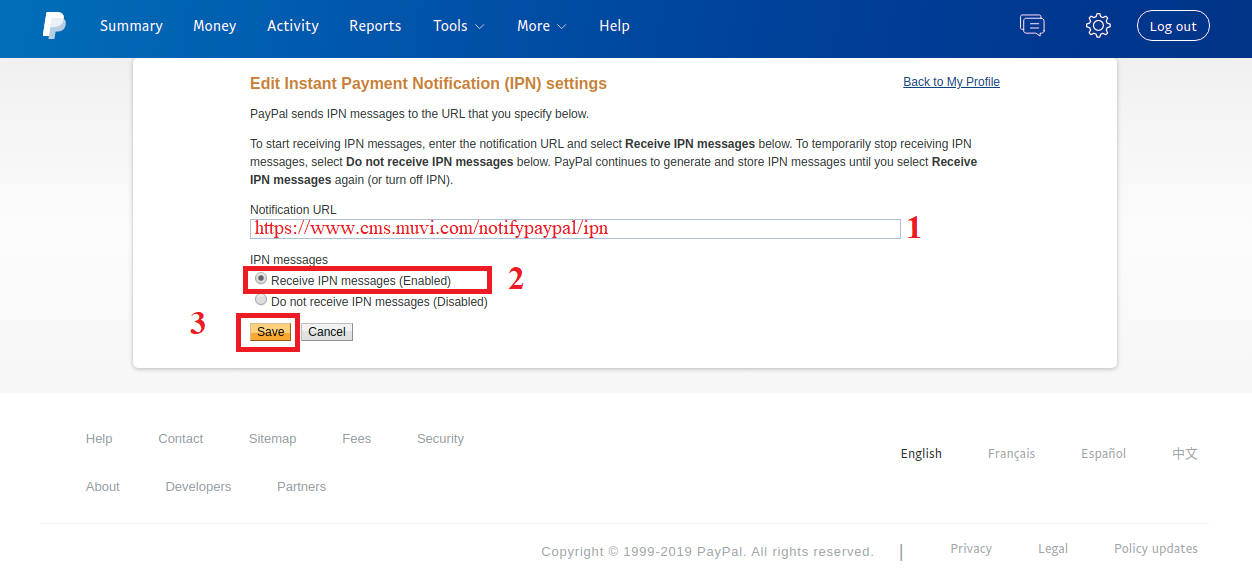This screenshot has height=574, width=1252.
Task: Open the messages chat icon
Action: pos(1032,25)
